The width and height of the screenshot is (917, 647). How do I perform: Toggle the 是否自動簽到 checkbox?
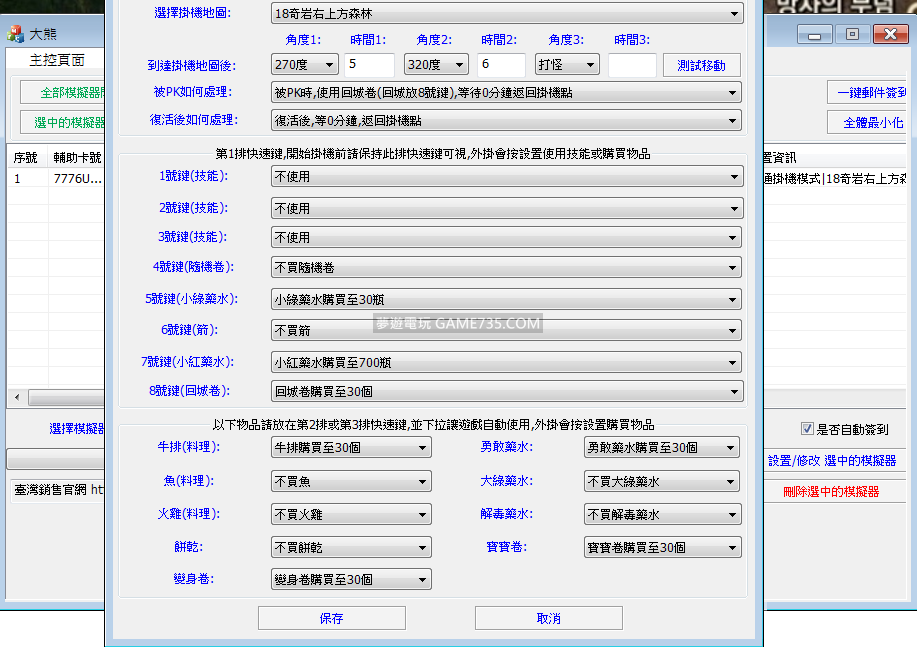(807, 429)
